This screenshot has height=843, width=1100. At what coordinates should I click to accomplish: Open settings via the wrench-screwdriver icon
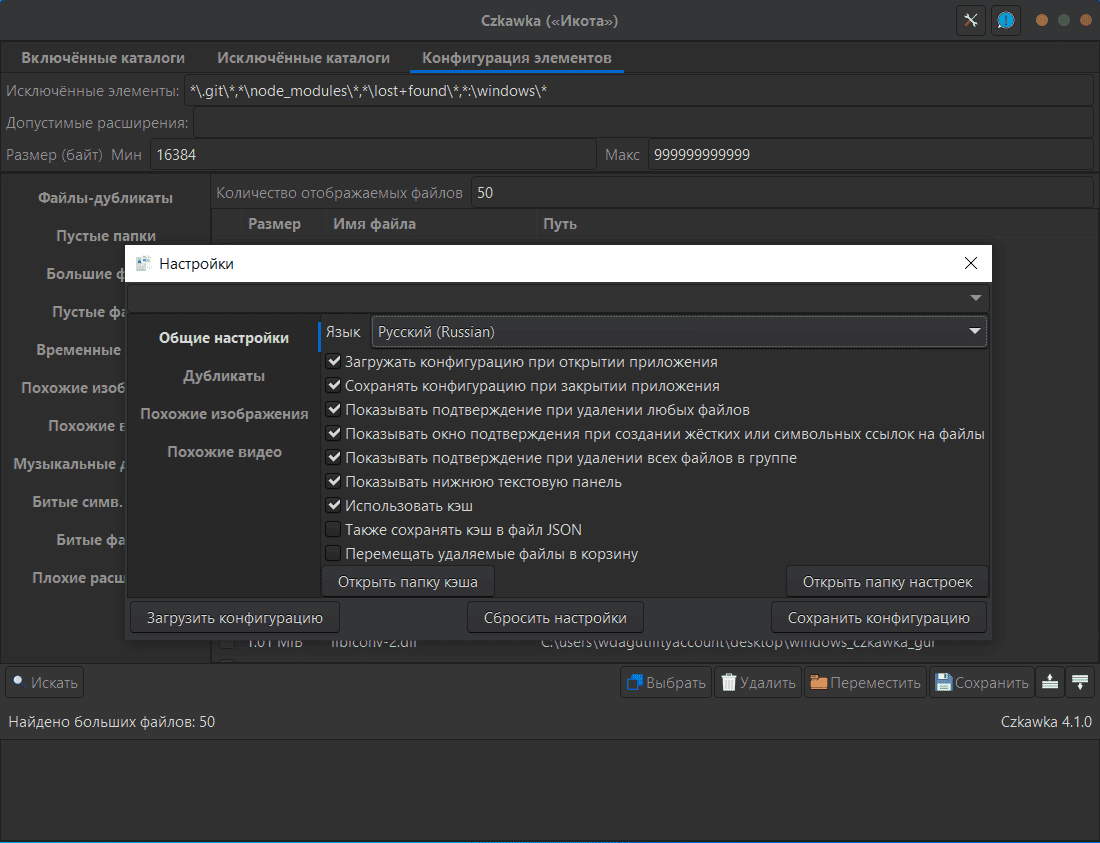pos(971,20)
